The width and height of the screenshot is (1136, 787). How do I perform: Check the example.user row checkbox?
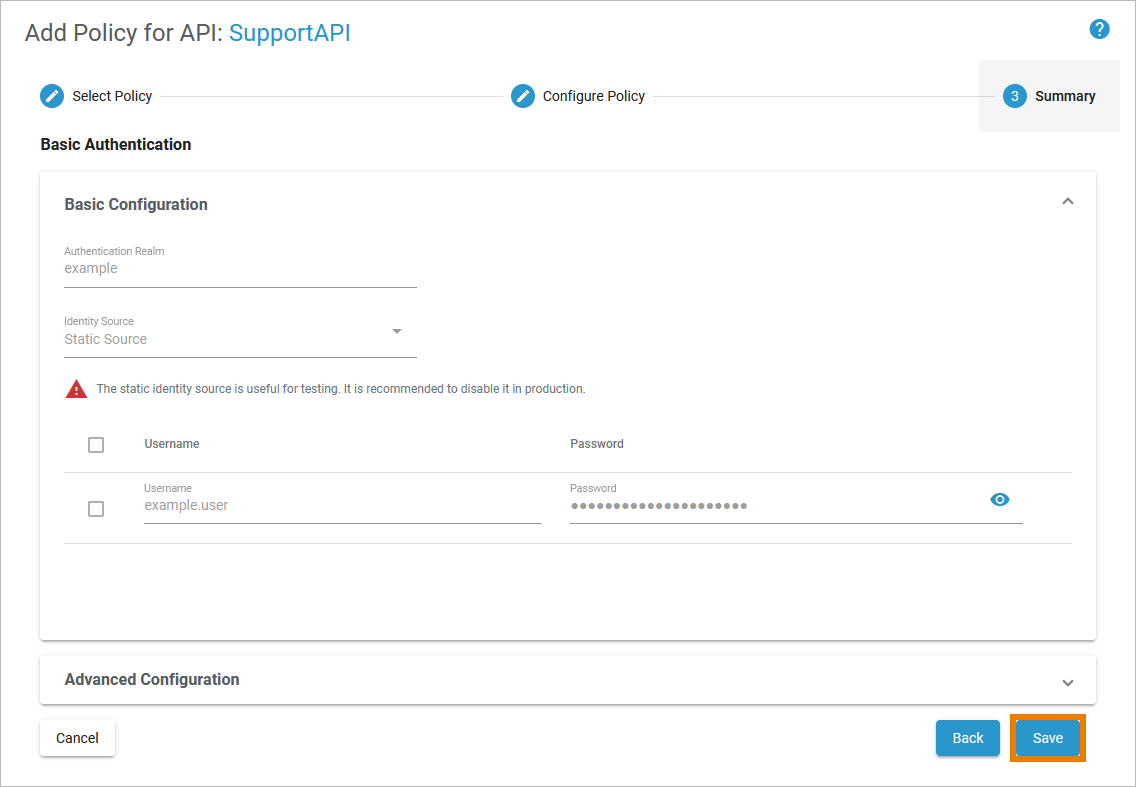click(96, 509)
